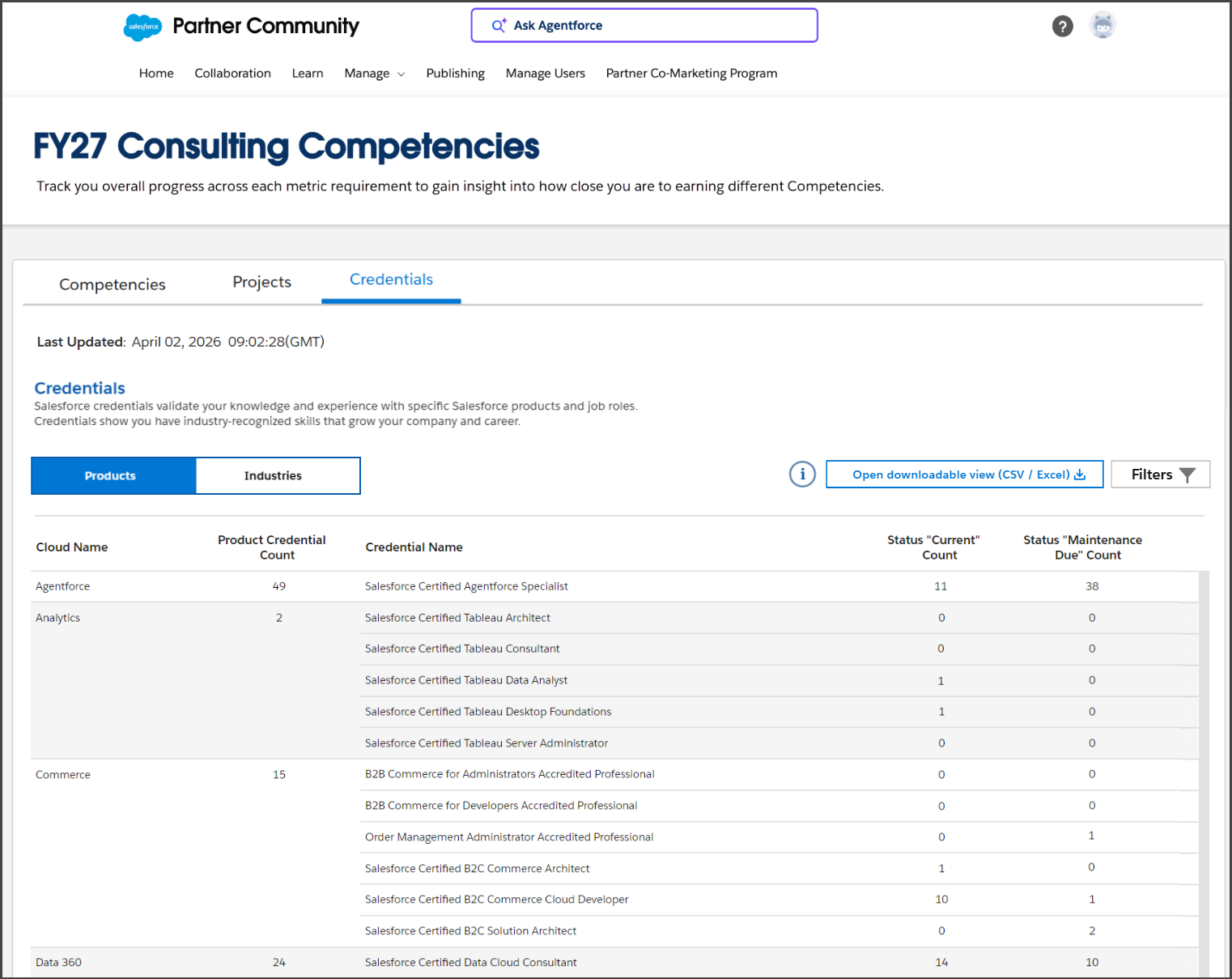Click the Agentforce credential count 49
This screenshot has height=979, width=1232.
279,586
